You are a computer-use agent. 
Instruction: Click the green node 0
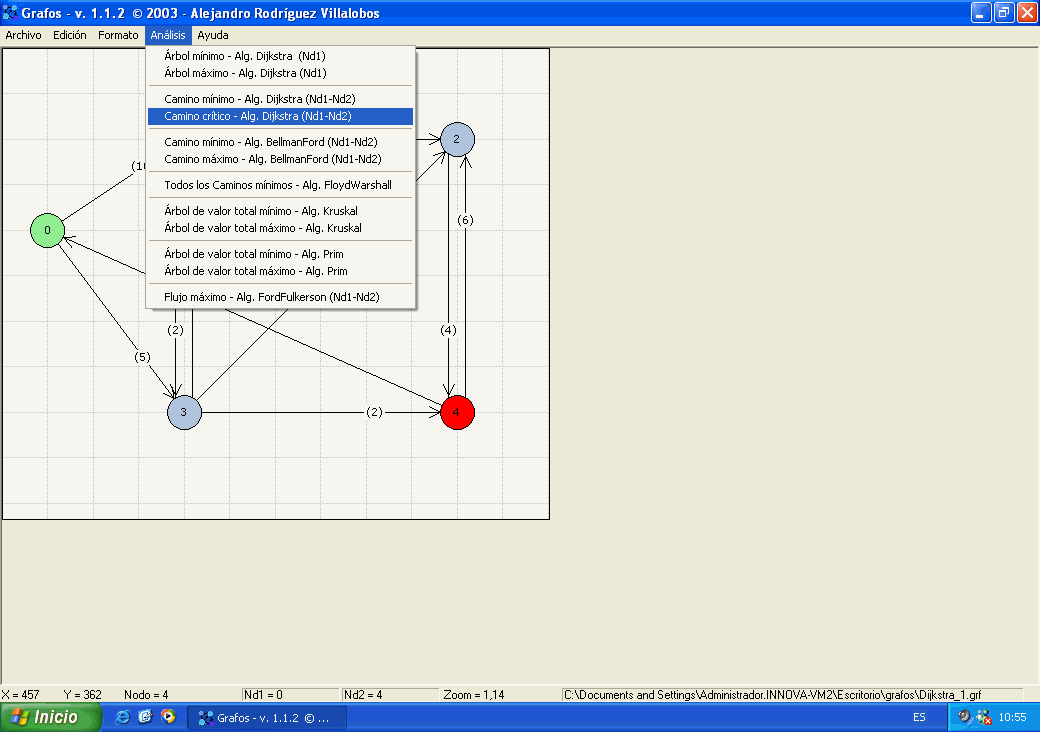[x=47, y=231]
